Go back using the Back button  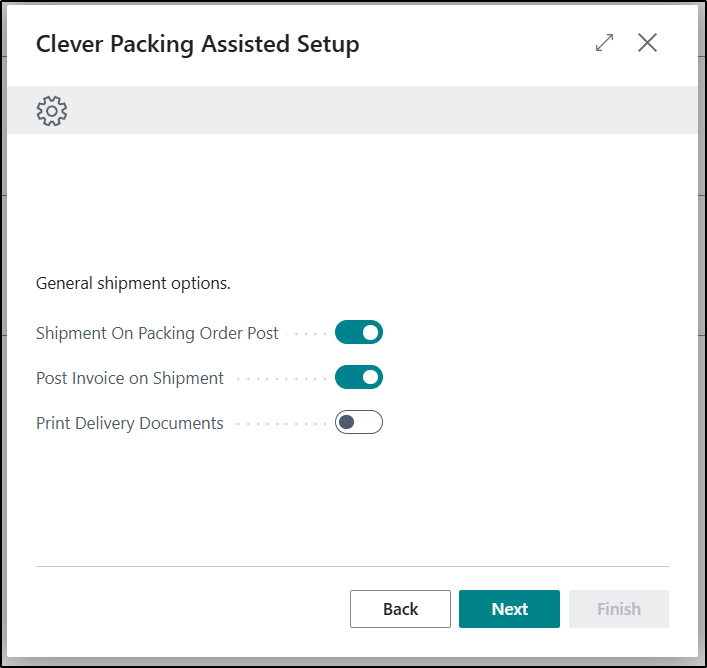click(400, 609)
